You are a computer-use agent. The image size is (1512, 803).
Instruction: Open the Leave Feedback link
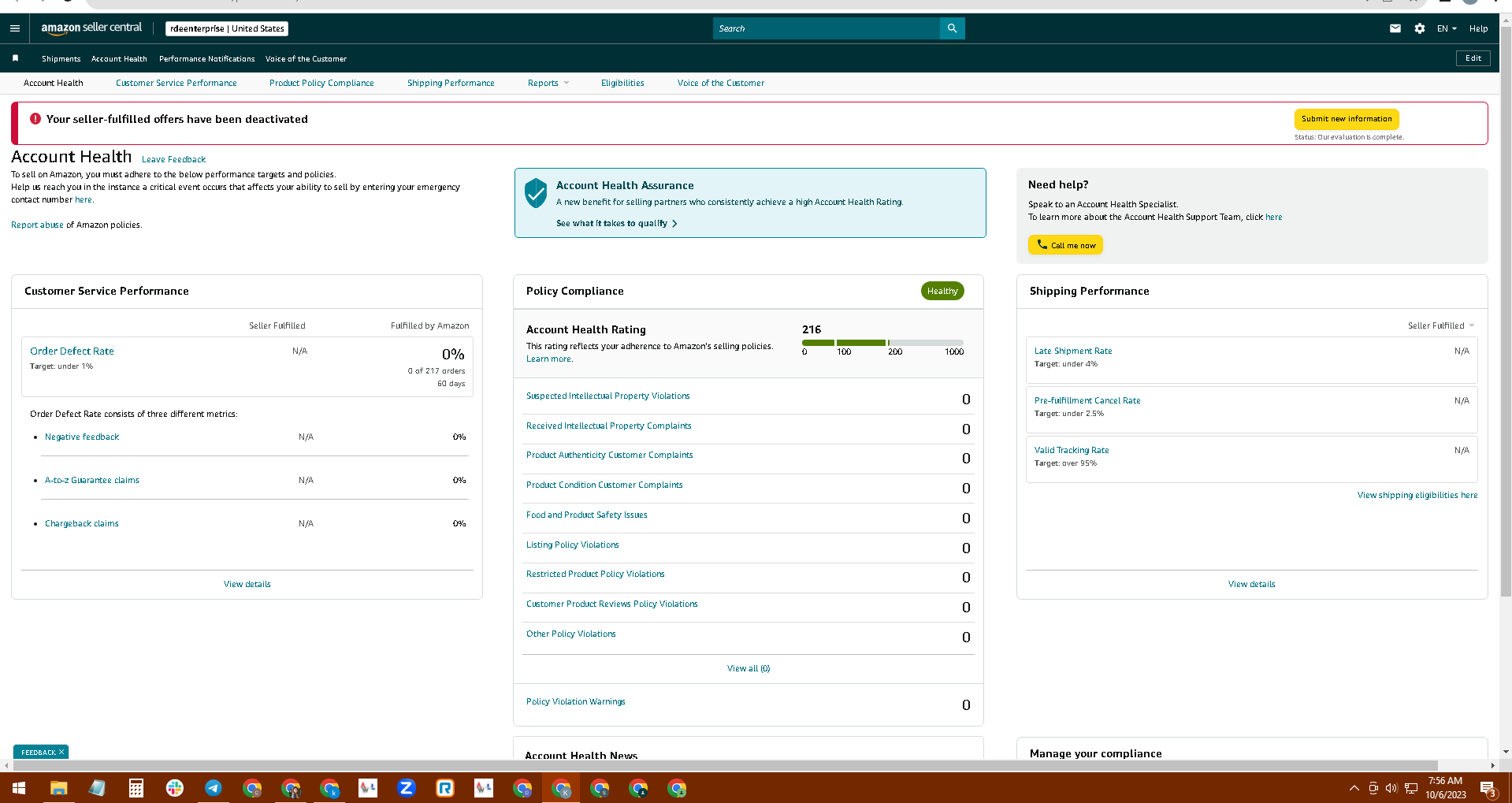click(x=173, y=159)
